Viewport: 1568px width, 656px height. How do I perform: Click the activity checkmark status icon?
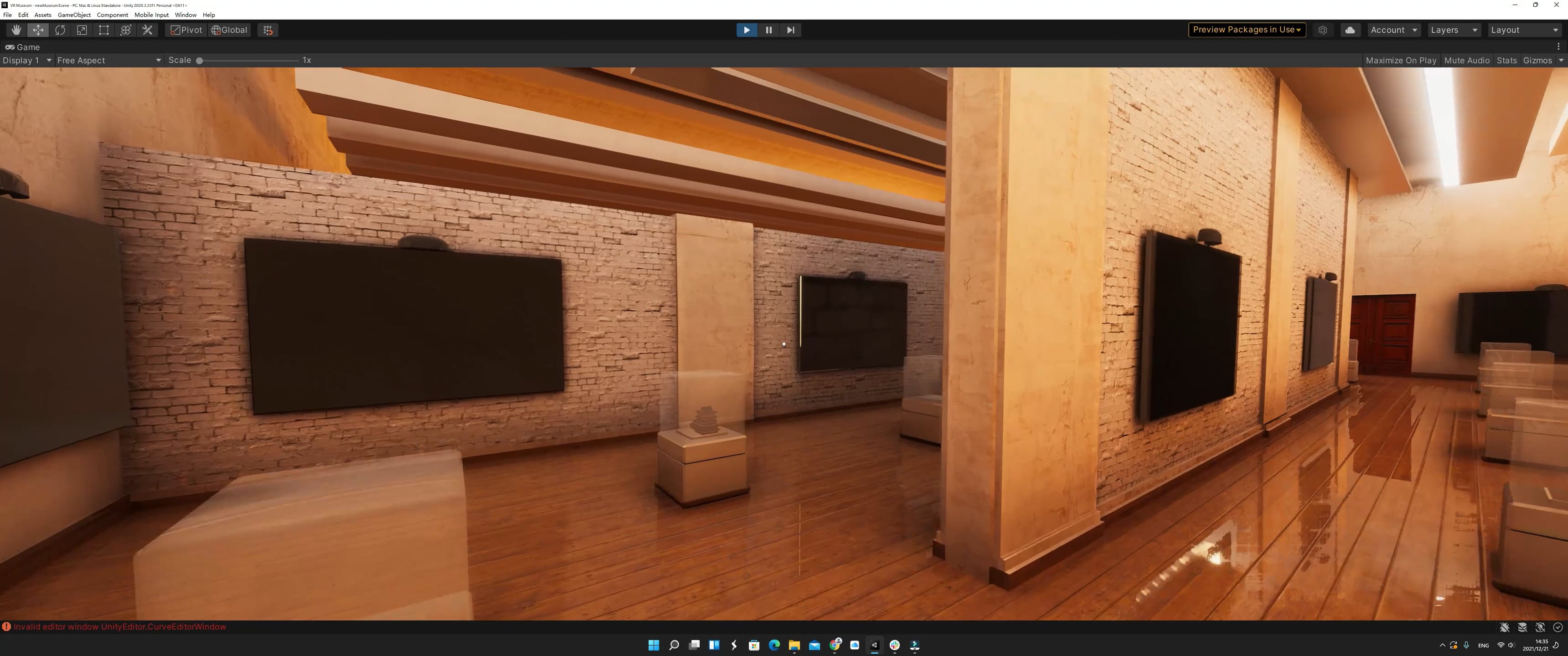coord(1558,627)
